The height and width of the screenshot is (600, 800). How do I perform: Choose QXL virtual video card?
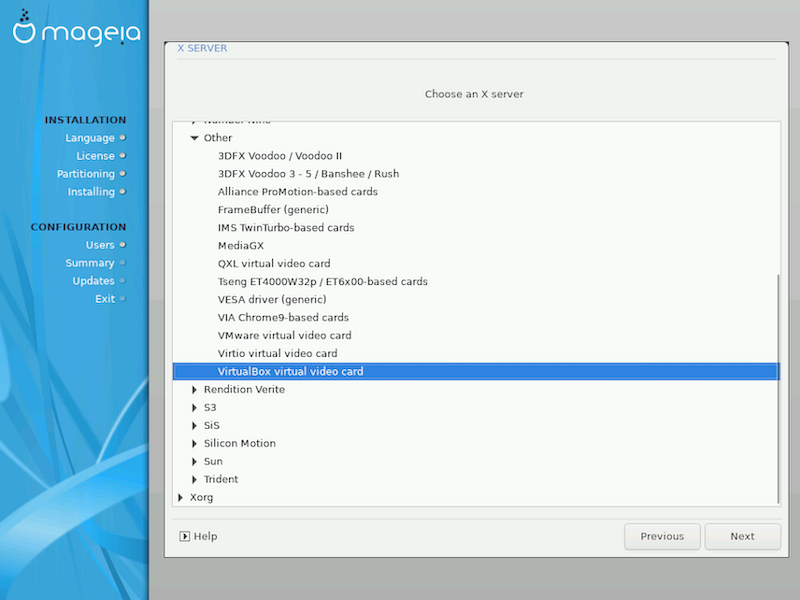274,264
